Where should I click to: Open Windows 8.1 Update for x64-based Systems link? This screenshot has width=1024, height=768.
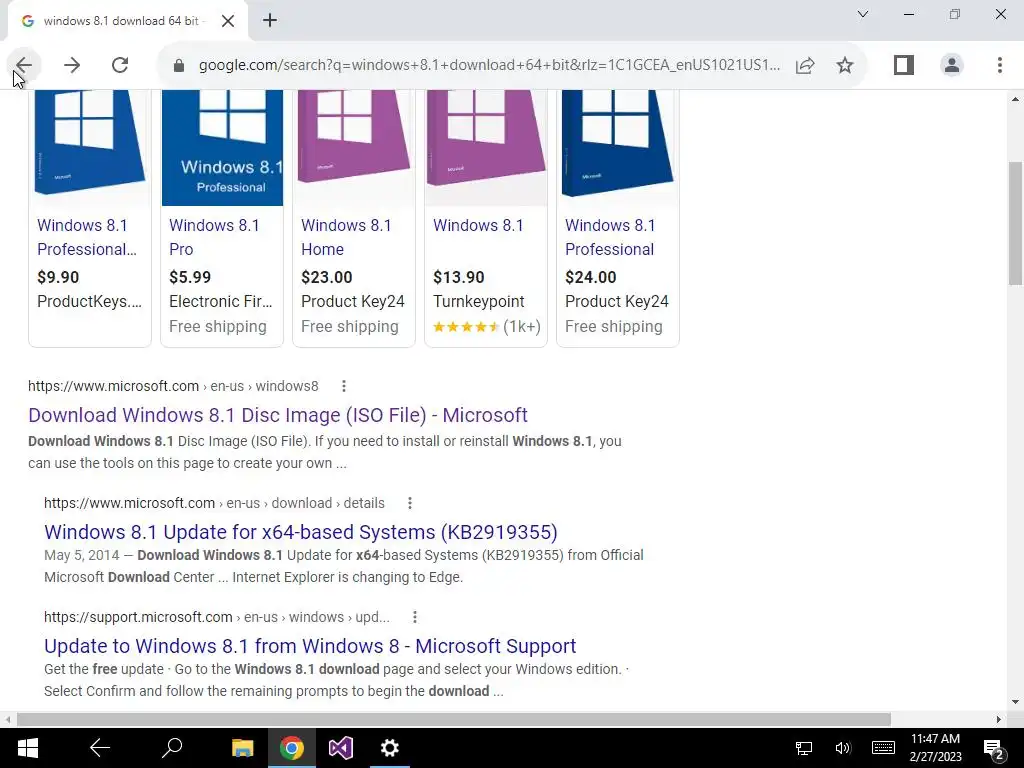[x=300, y=532]
